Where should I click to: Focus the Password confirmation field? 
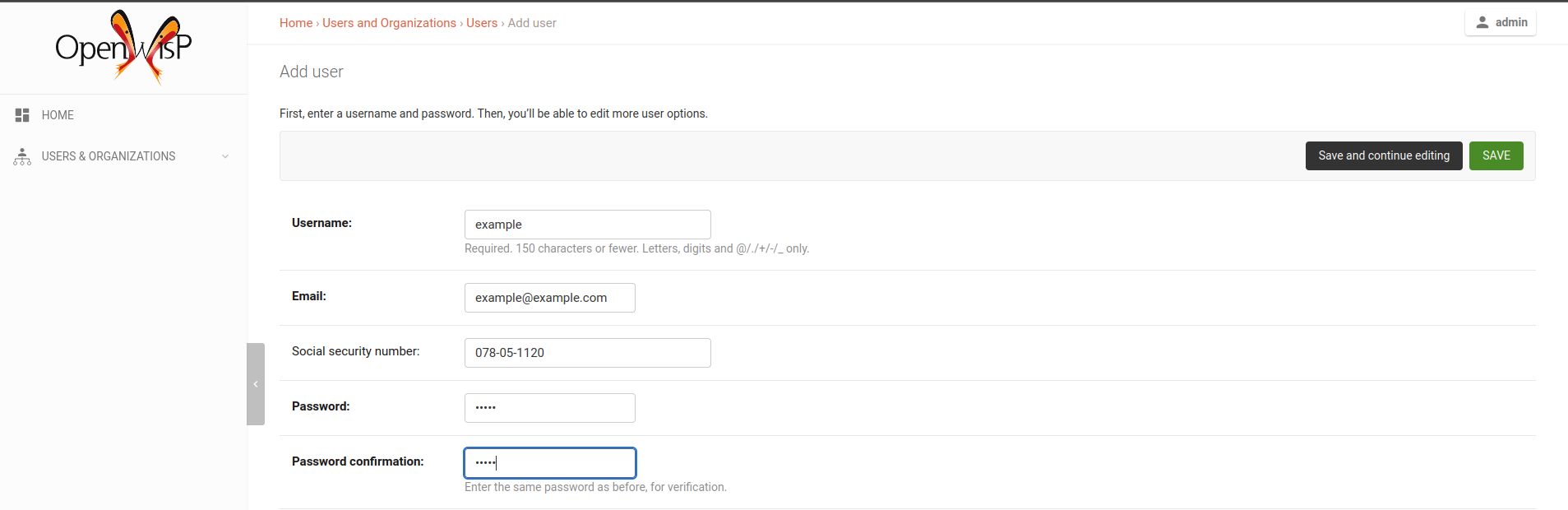[549, 463]
